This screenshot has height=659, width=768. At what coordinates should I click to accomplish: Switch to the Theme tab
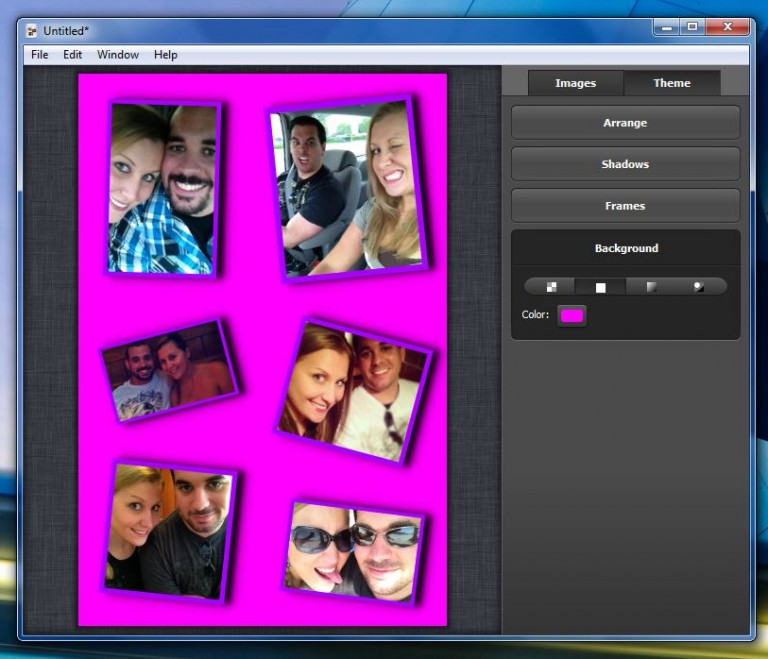[x=672, y=83]
